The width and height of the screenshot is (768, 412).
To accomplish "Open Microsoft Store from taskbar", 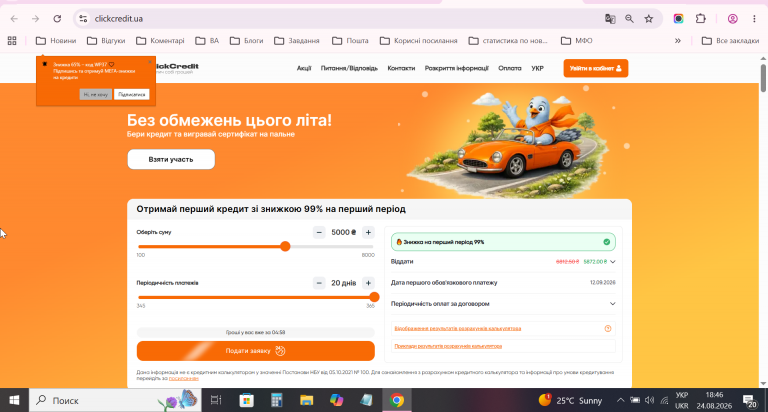I will point(246,400).
